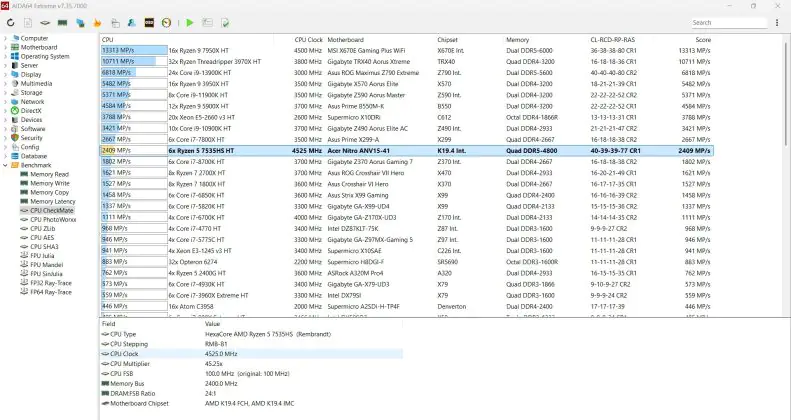Select the Motherboard Chipset field row

point(252,403)
